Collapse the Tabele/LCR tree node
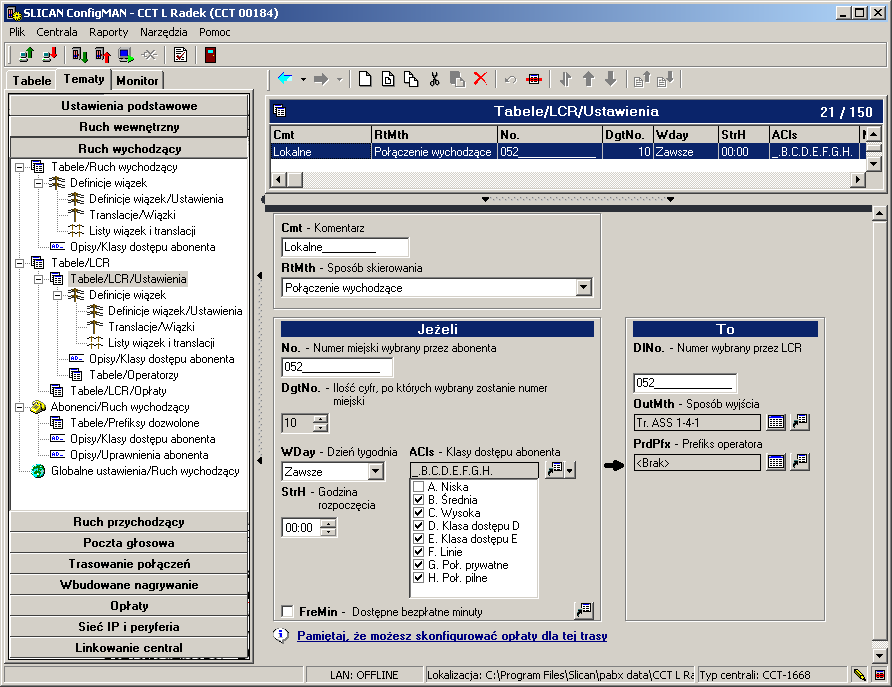Image resolution: width=892 pixels, height=687 pixels. 19,263
